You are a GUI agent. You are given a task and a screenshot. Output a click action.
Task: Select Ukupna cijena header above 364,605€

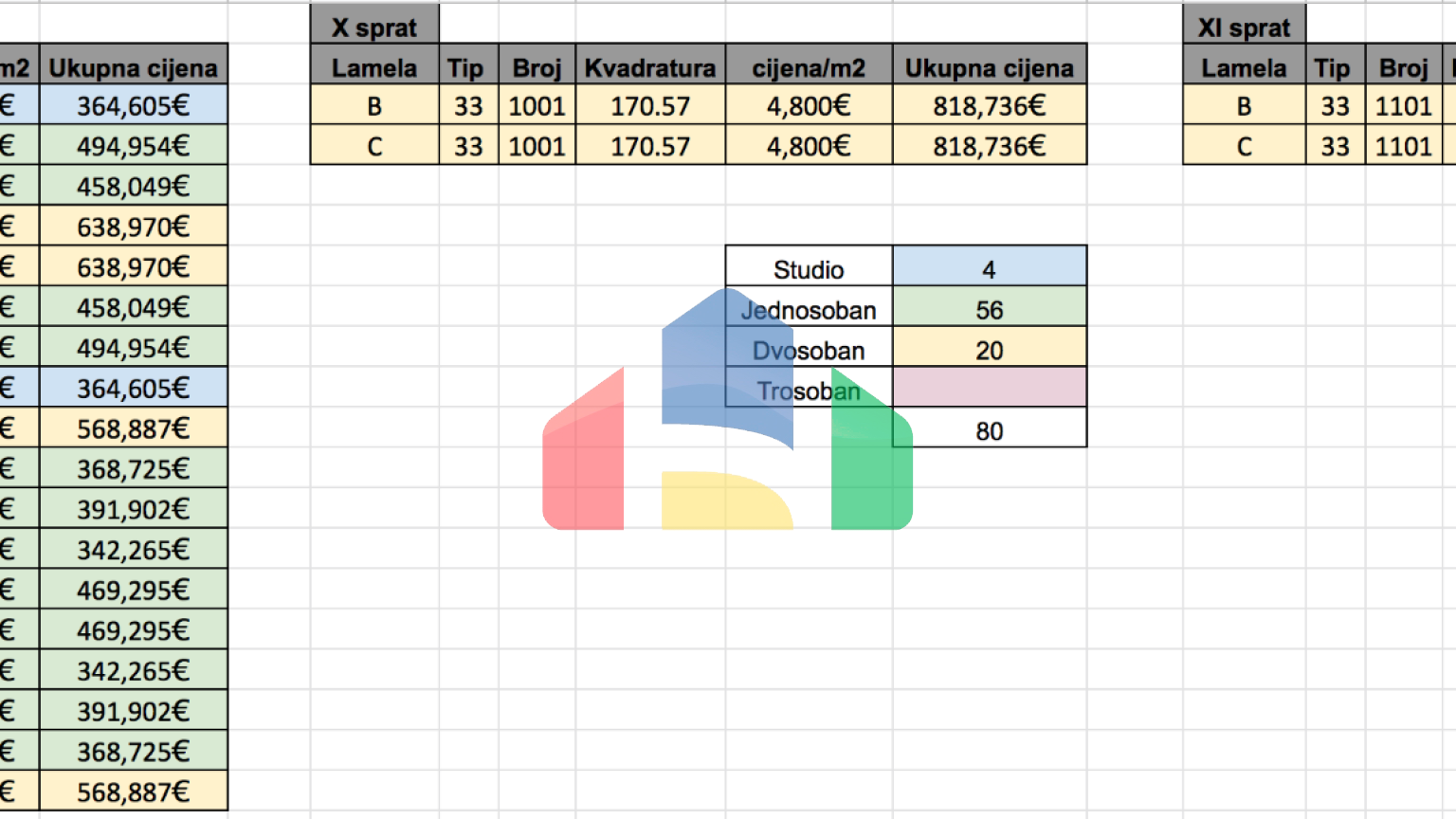click(133, 68)
